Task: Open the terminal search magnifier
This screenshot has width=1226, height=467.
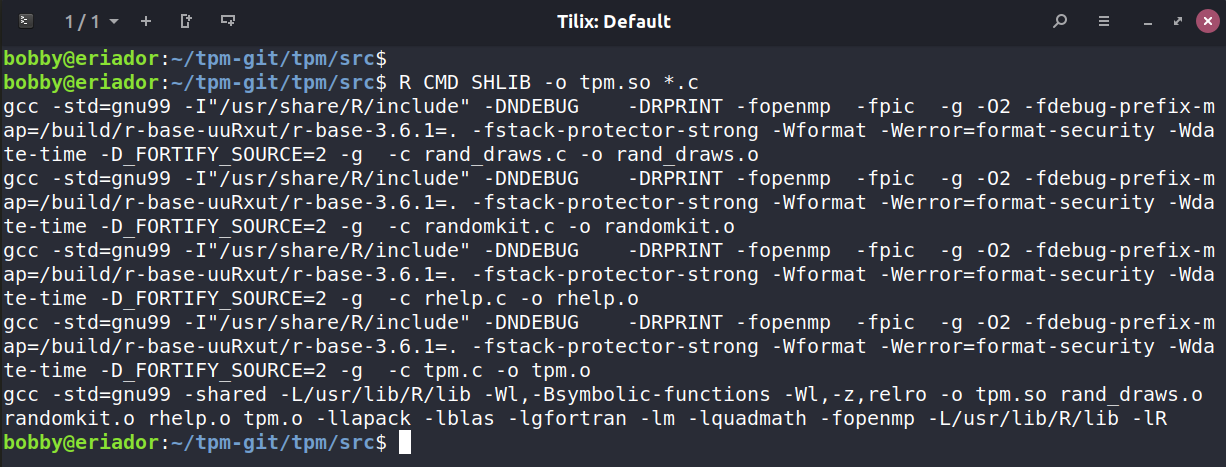Action: (1060, 21)
